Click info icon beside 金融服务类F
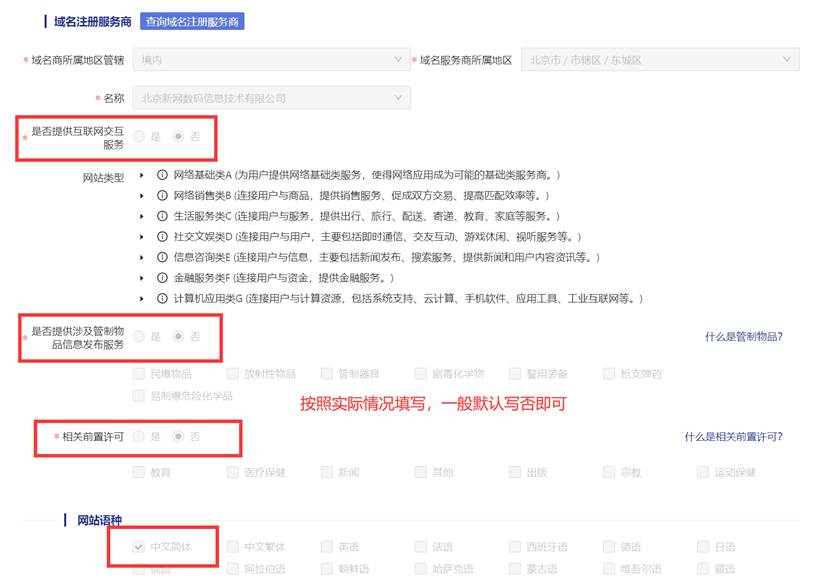Image resolution: width=830 pixels, height=578 pixels. click(163, 278)
